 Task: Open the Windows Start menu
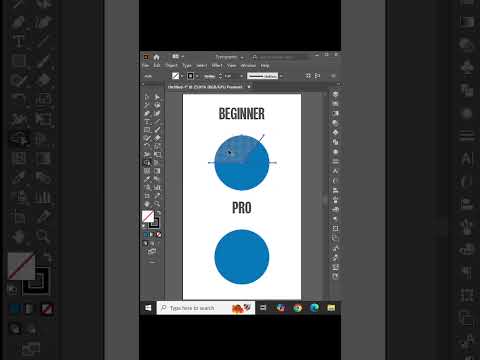148,308
